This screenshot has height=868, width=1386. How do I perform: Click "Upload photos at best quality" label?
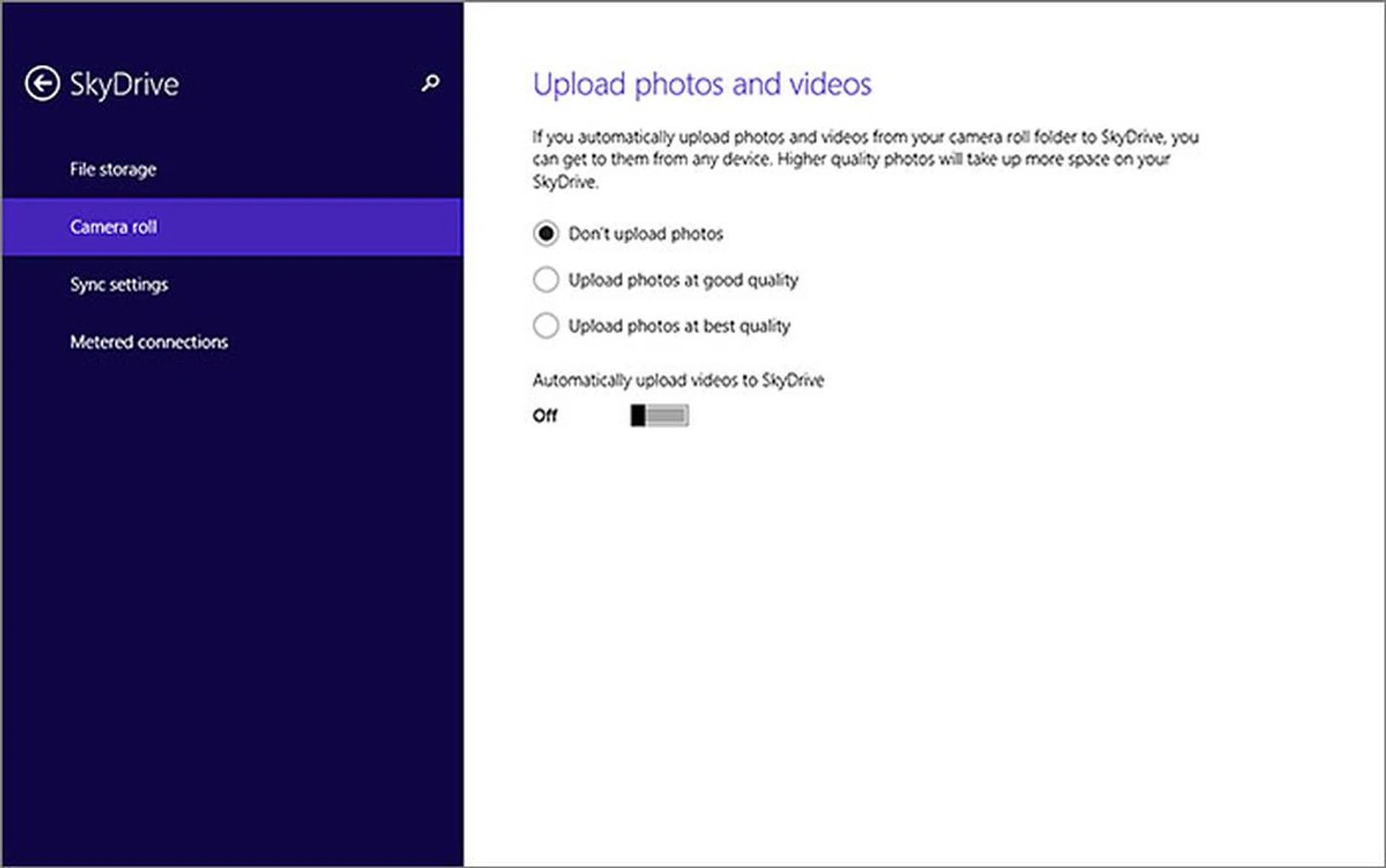(679, 326)
